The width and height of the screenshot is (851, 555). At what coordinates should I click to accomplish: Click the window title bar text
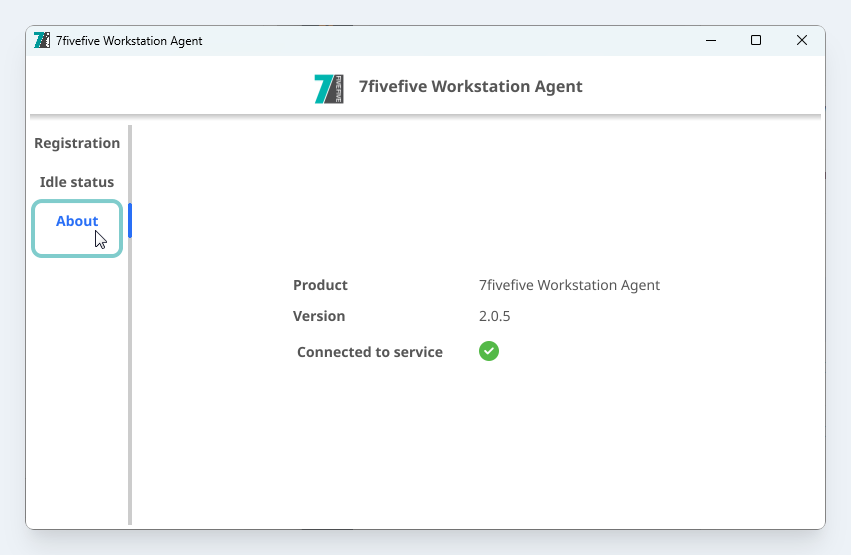129,41
